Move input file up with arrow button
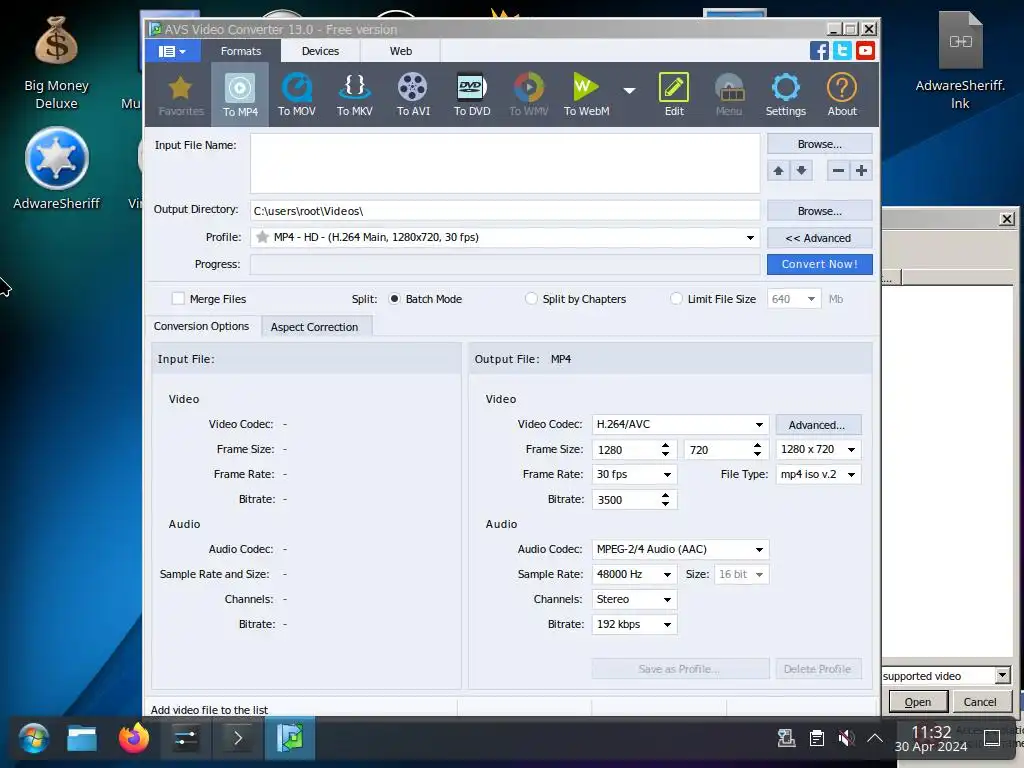The height and width of the screenshot is (768, 1024). pos(778,171)
